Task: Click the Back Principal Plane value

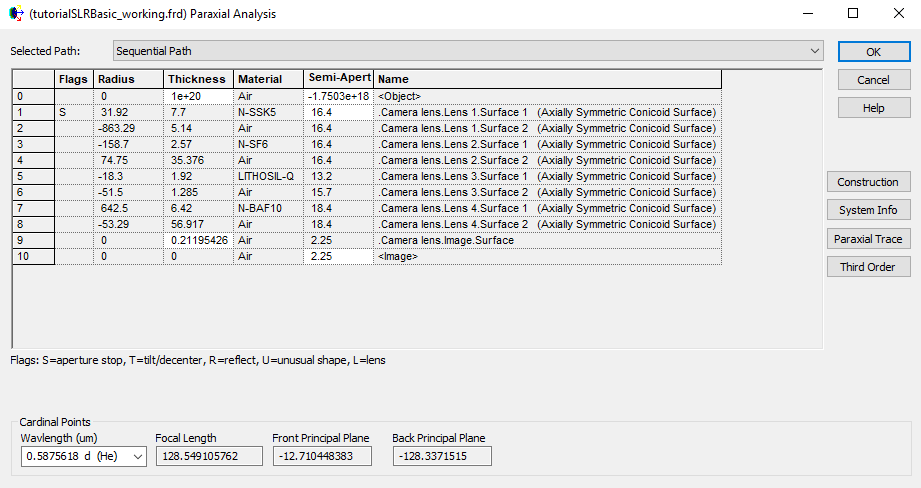Action: point(441,456)
